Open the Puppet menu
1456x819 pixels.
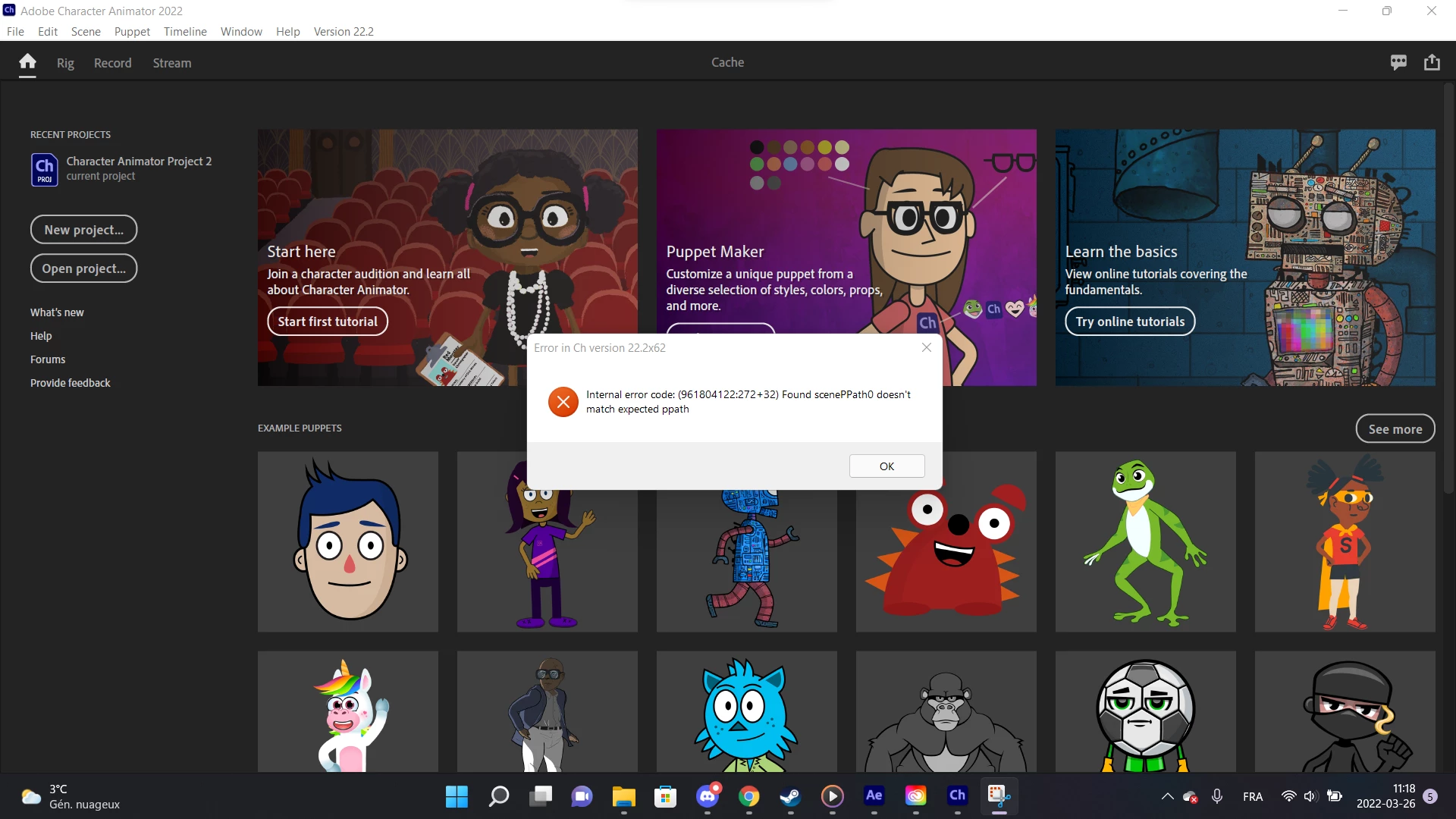point(132,31)
